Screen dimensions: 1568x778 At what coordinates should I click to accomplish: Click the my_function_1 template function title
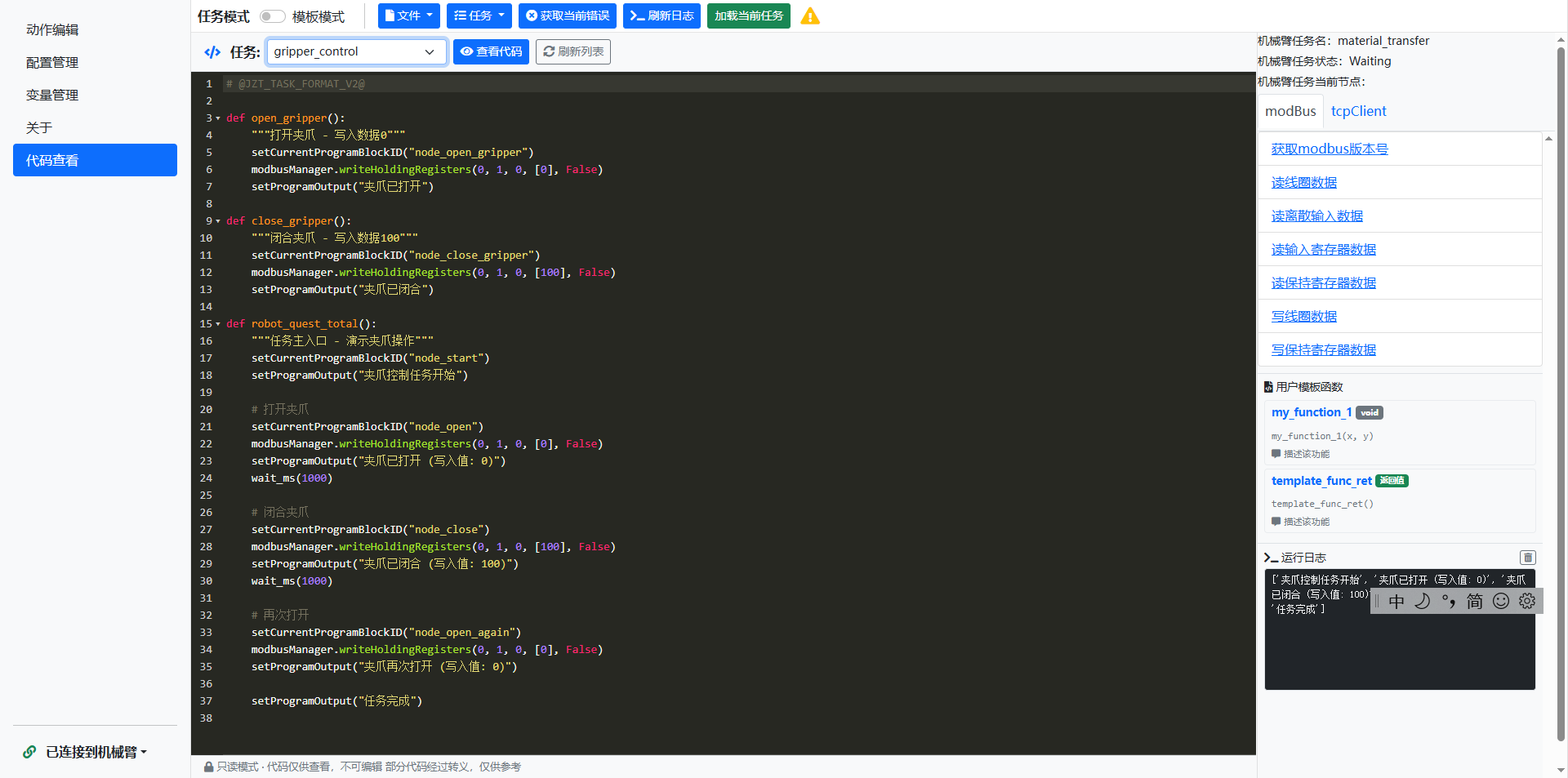1312,412
